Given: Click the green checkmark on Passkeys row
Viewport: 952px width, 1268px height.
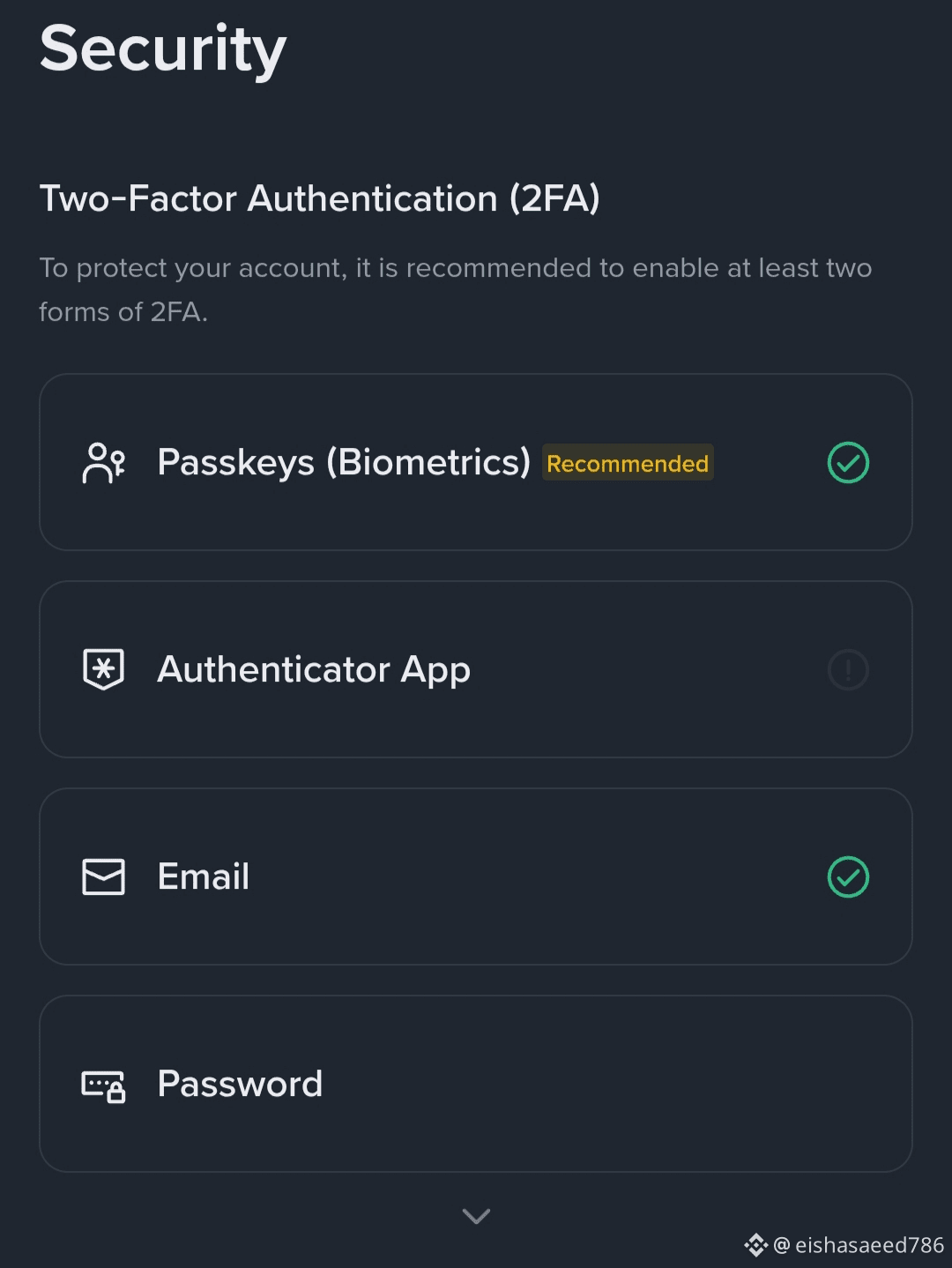Looking at the screenshot, I should pyautogui.click(x=848, y=463).
